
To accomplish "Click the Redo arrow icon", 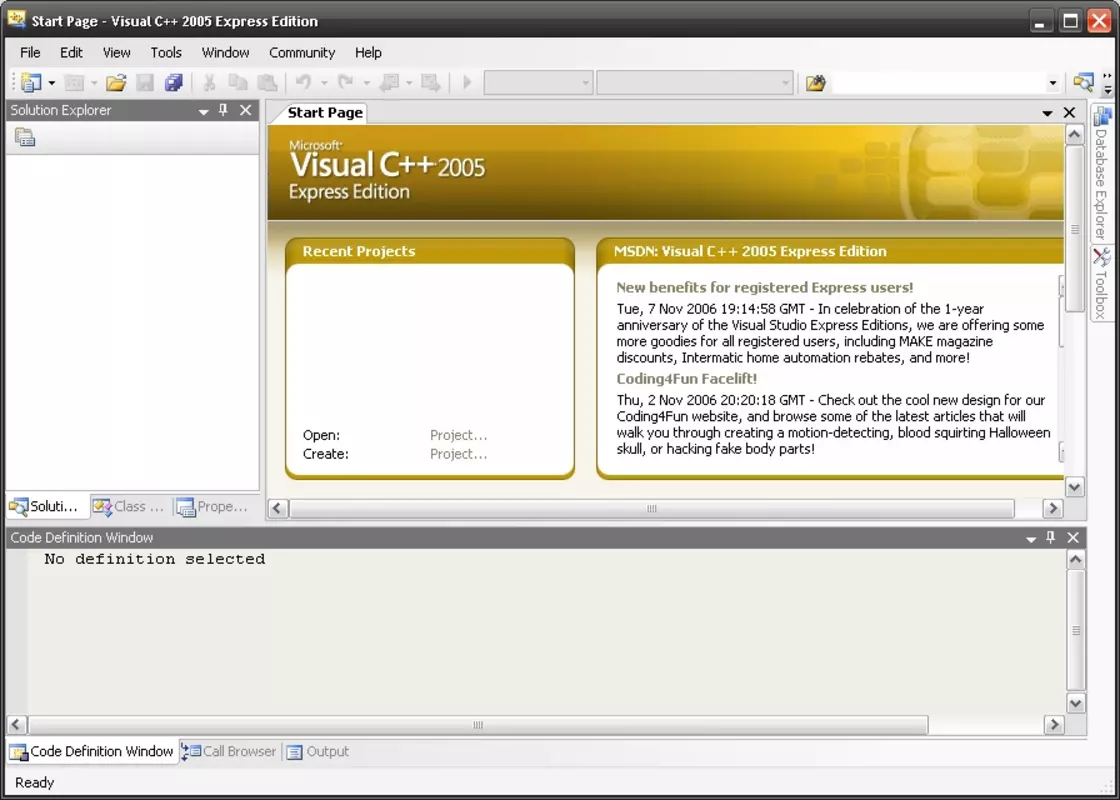I will (x=346, y=83).
